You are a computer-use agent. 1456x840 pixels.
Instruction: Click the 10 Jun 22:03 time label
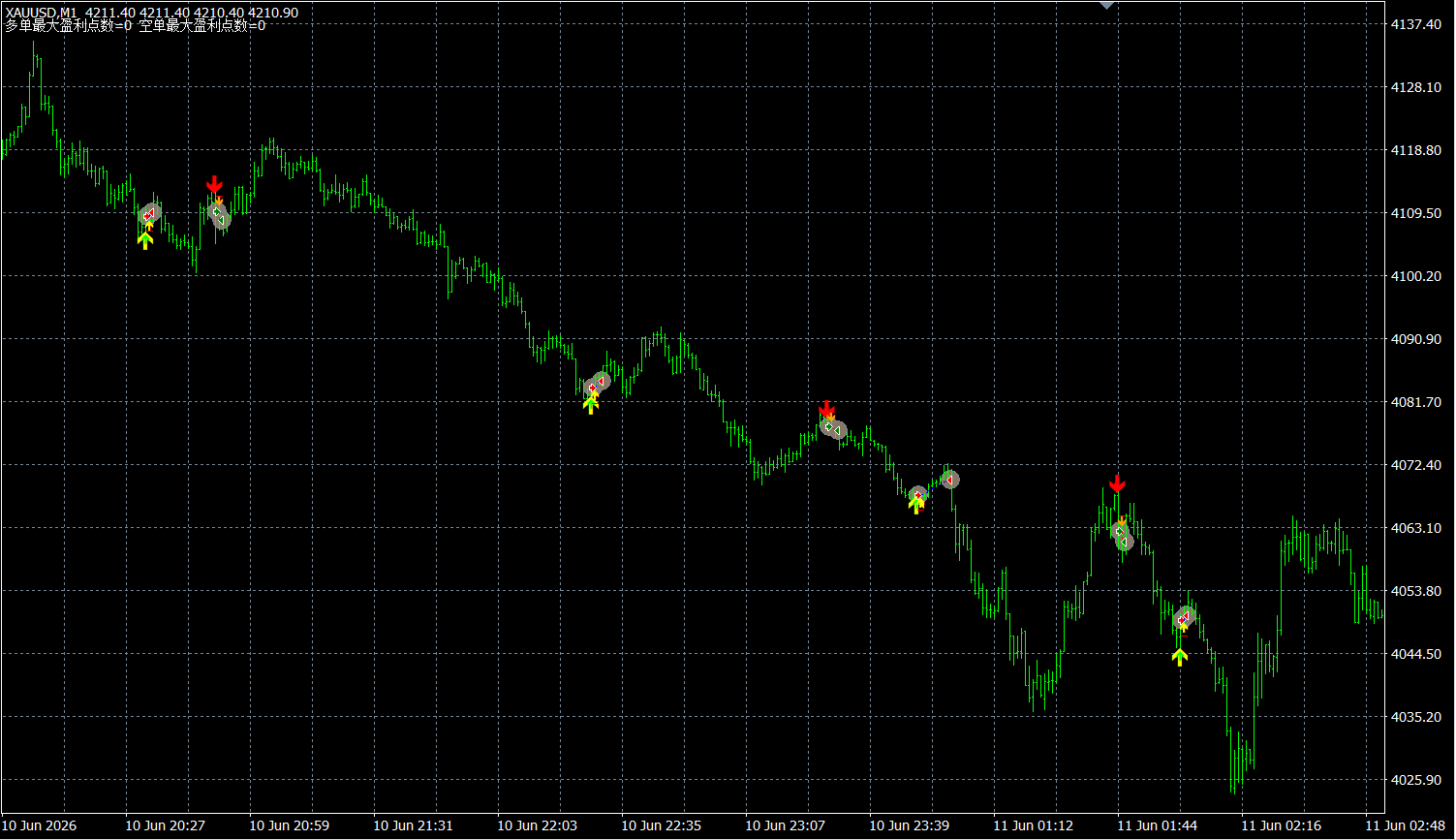tap(538, 826)
